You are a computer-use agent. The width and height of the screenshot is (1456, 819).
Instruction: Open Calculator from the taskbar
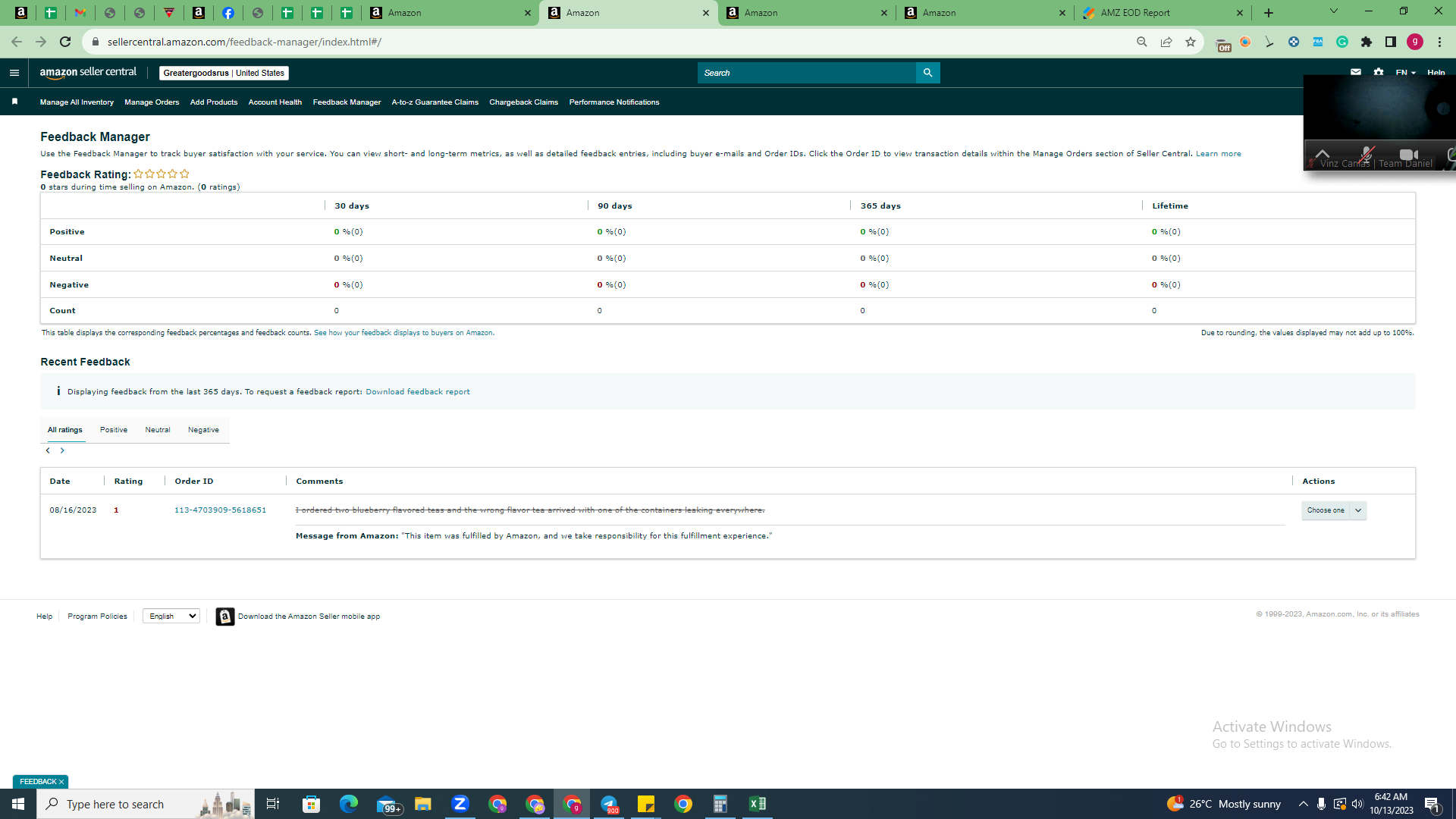point(720,804)
